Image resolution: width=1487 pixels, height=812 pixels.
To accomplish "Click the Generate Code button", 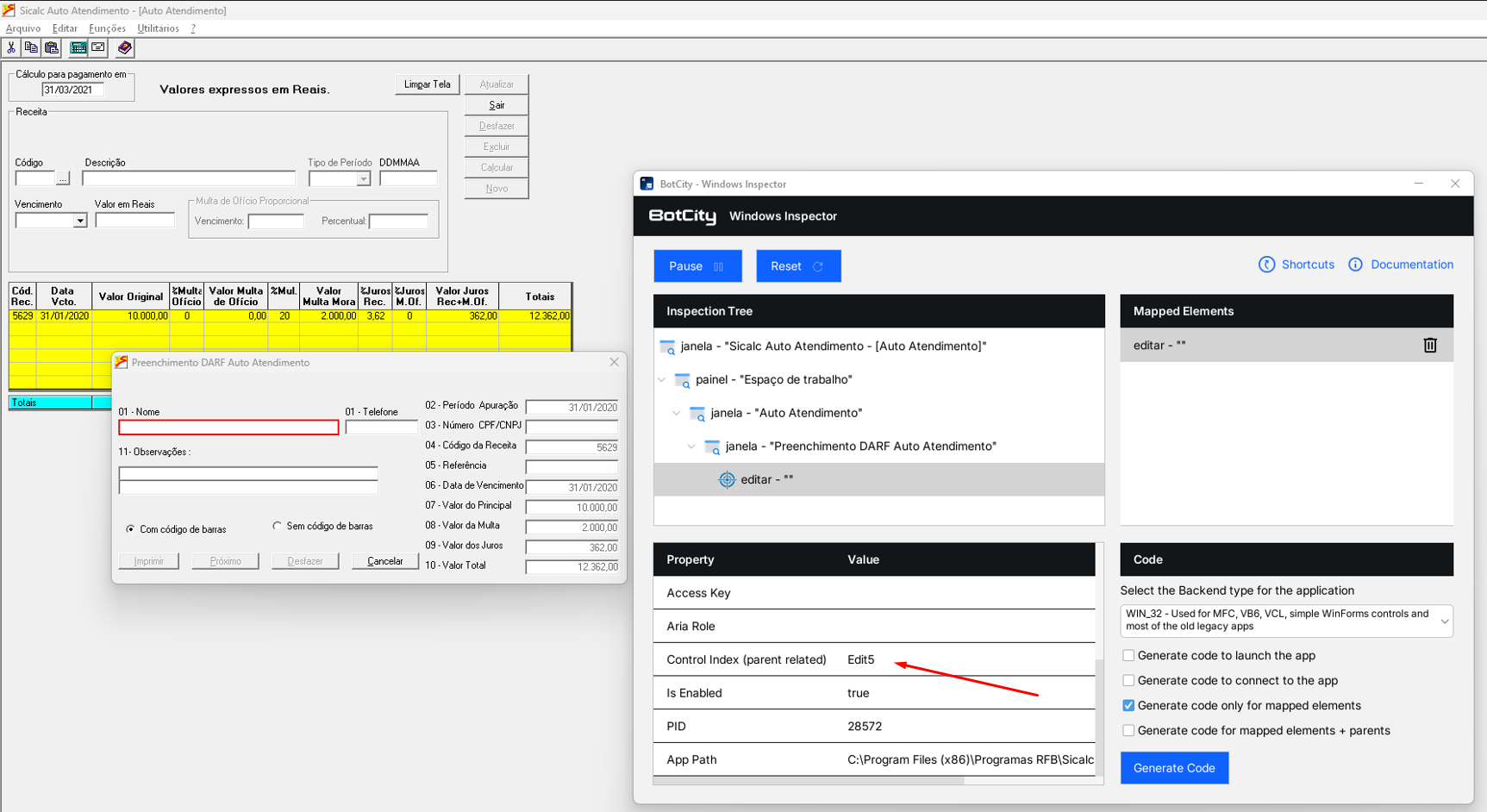I will [x=1173, y=768].
